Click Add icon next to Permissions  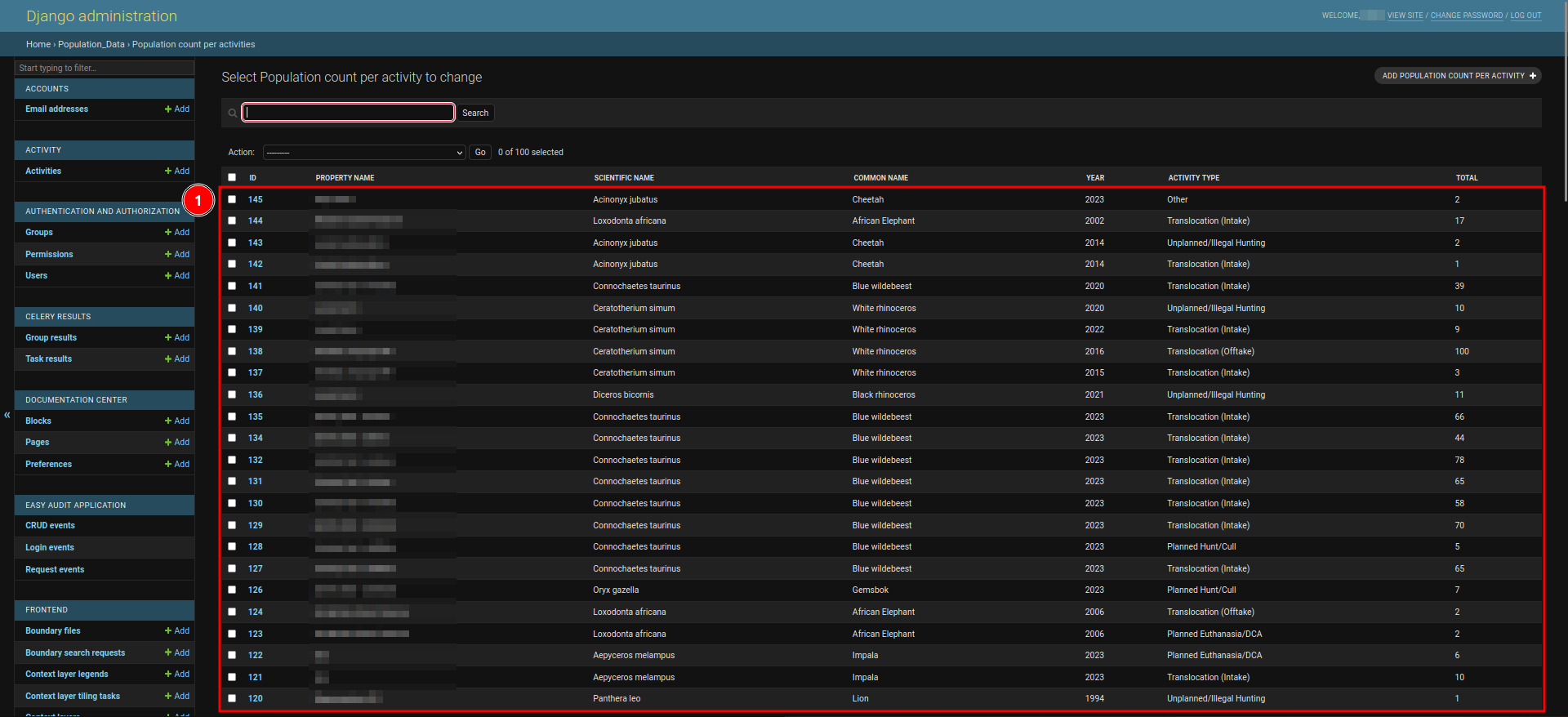(x=176, y=255)
